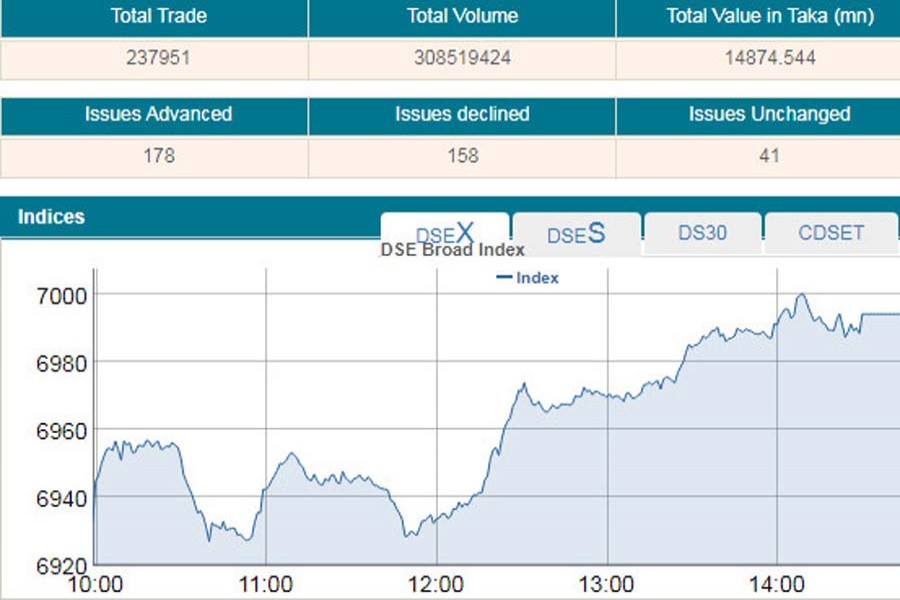Select the 158 issues declined value
The width and height of the screenshot is (900, 600).
462,156
